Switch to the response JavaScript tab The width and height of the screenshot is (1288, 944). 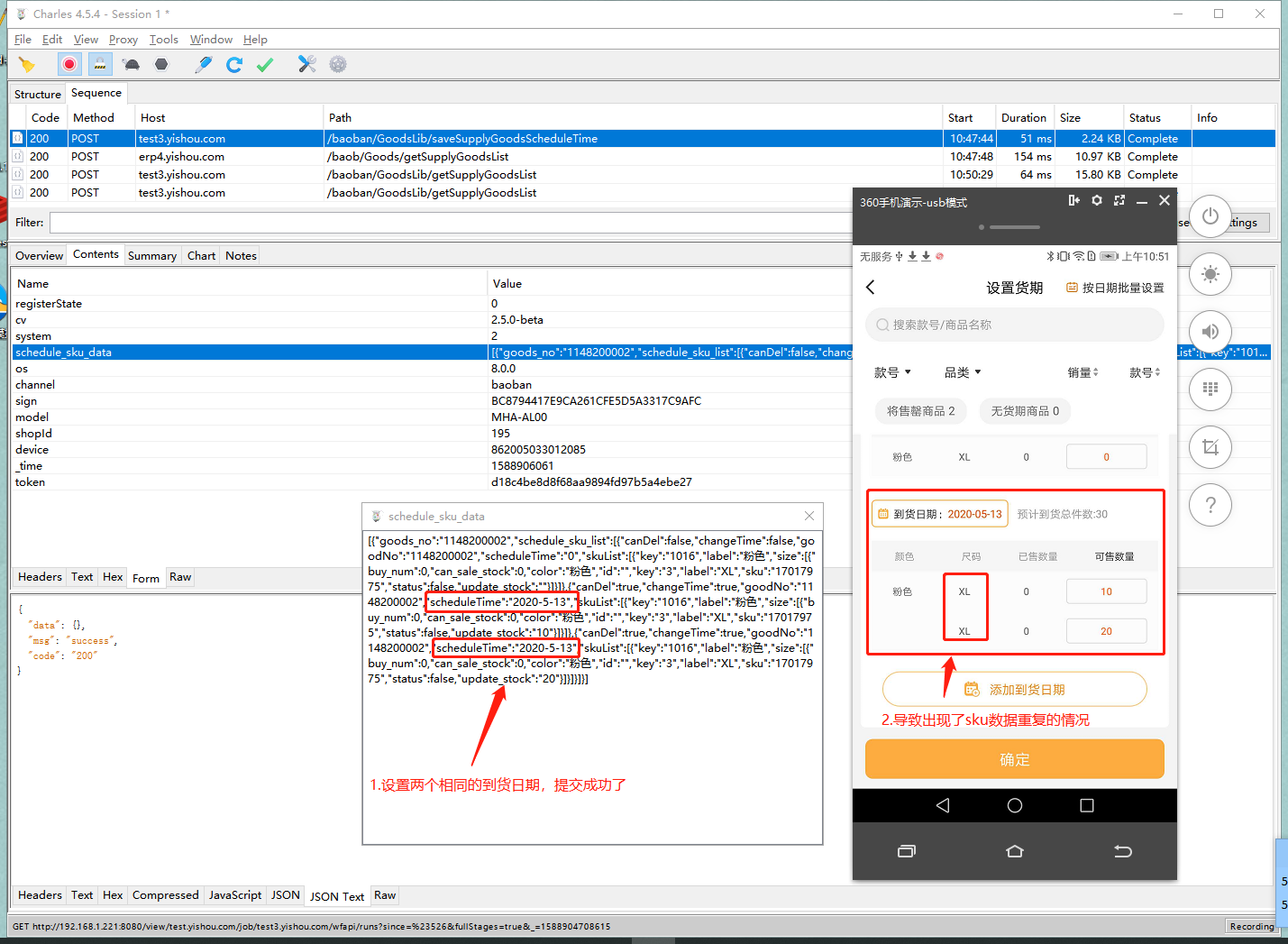(235, 895)
